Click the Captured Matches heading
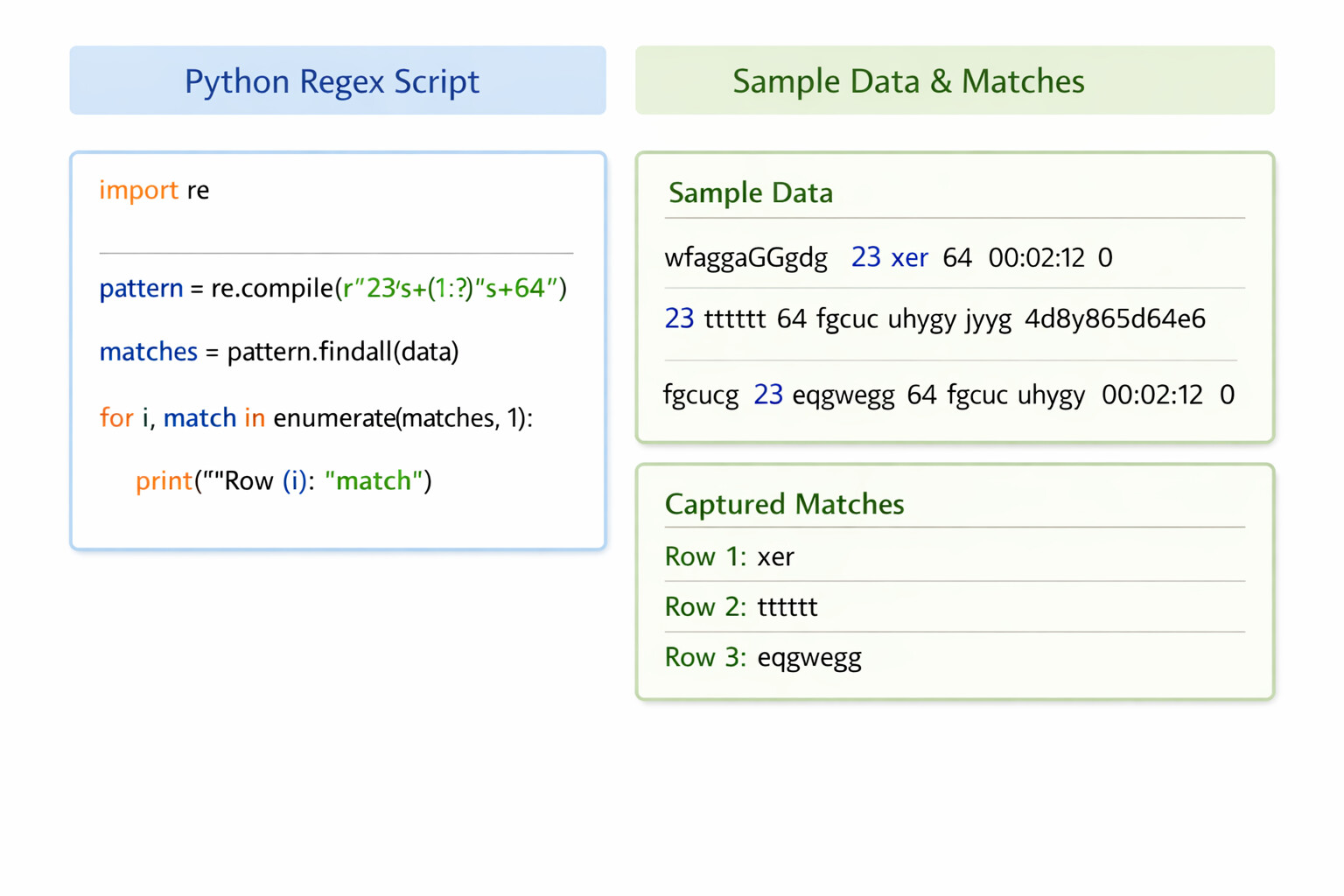1344x896 pixels. coord(784,504)
